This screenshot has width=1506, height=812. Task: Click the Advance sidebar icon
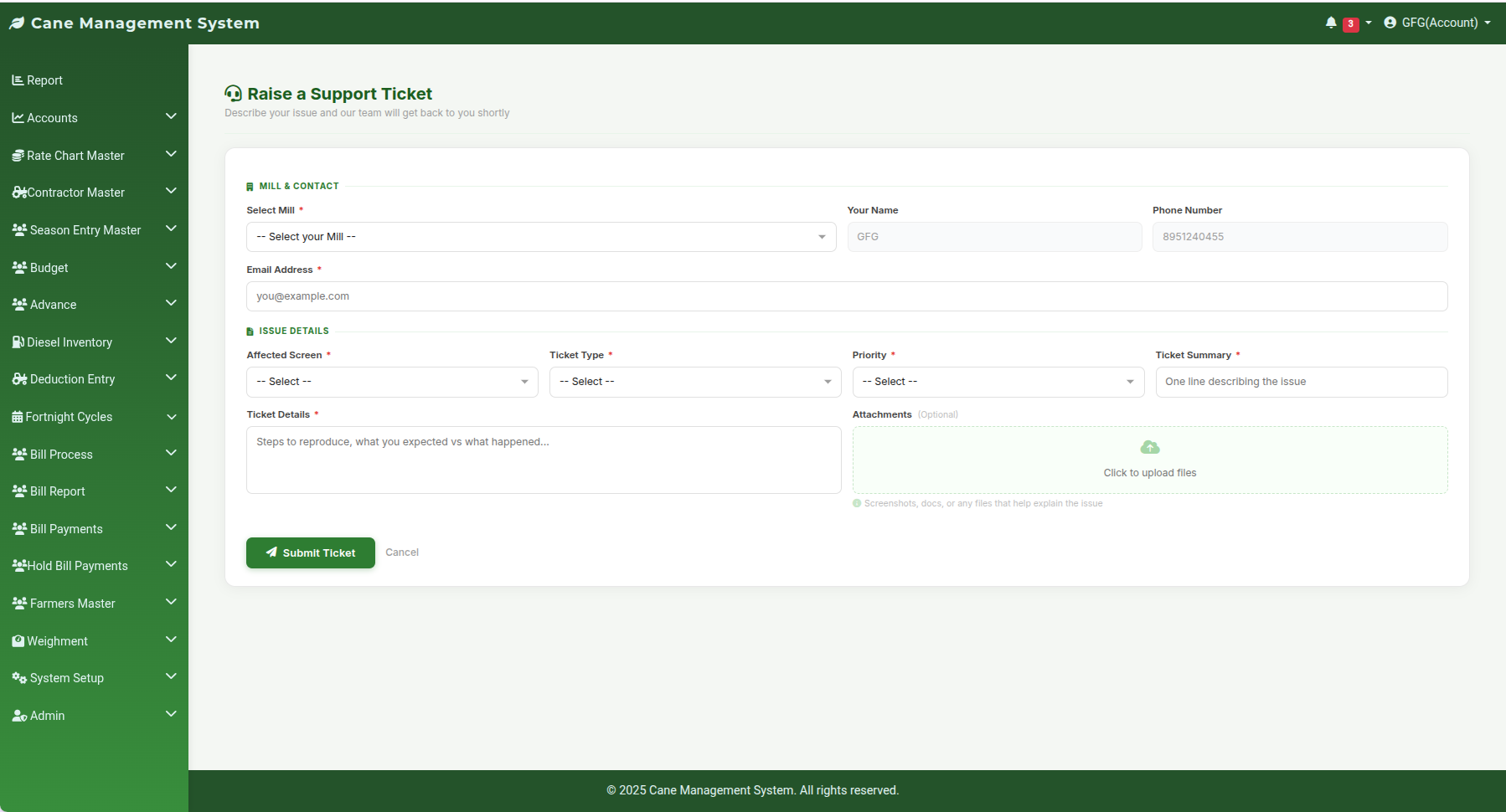(19, 304)
